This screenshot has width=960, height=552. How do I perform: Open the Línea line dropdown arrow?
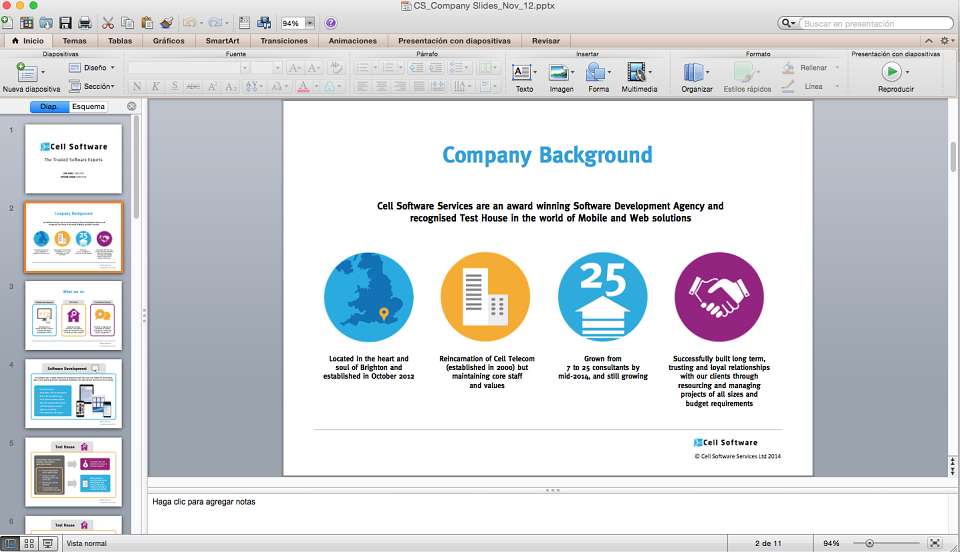837,86
